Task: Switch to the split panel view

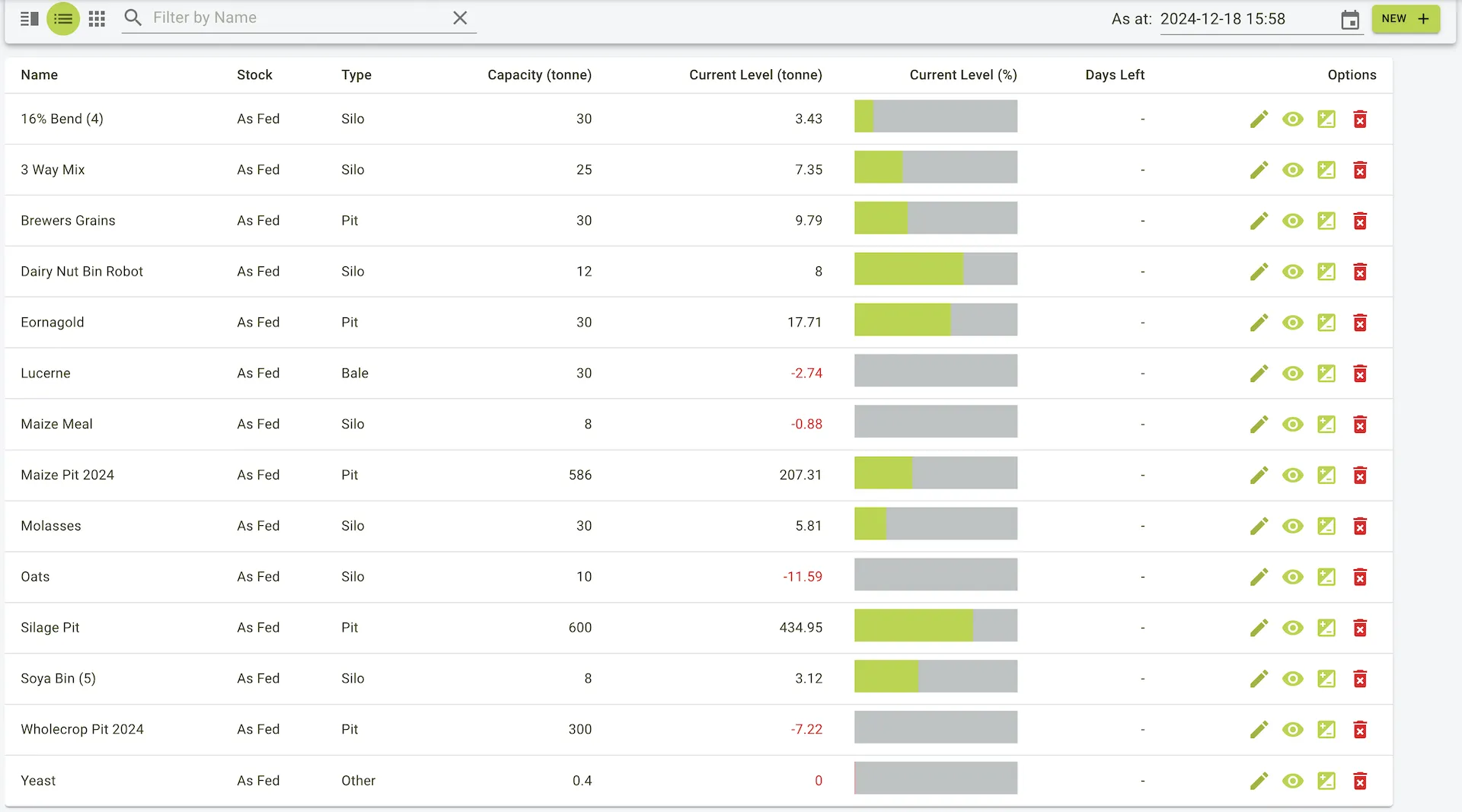Action: click(30, 19)
